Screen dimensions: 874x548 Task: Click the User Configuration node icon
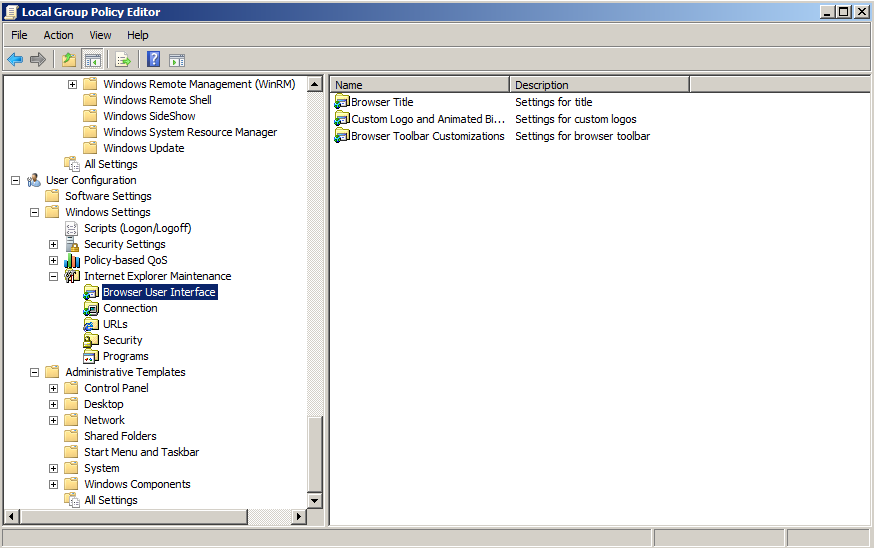click(x=34, y=180)
